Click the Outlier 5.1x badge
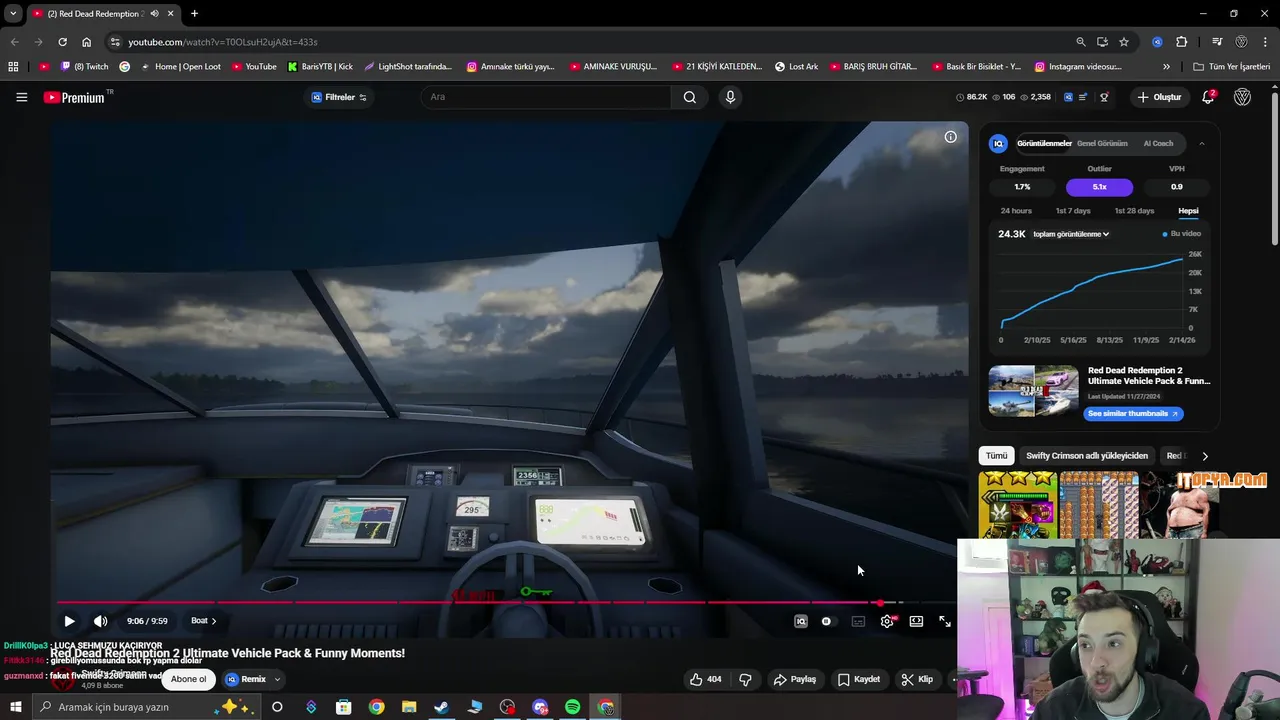This screenshot has height=720, width=1280. (x=1099, y=187)
